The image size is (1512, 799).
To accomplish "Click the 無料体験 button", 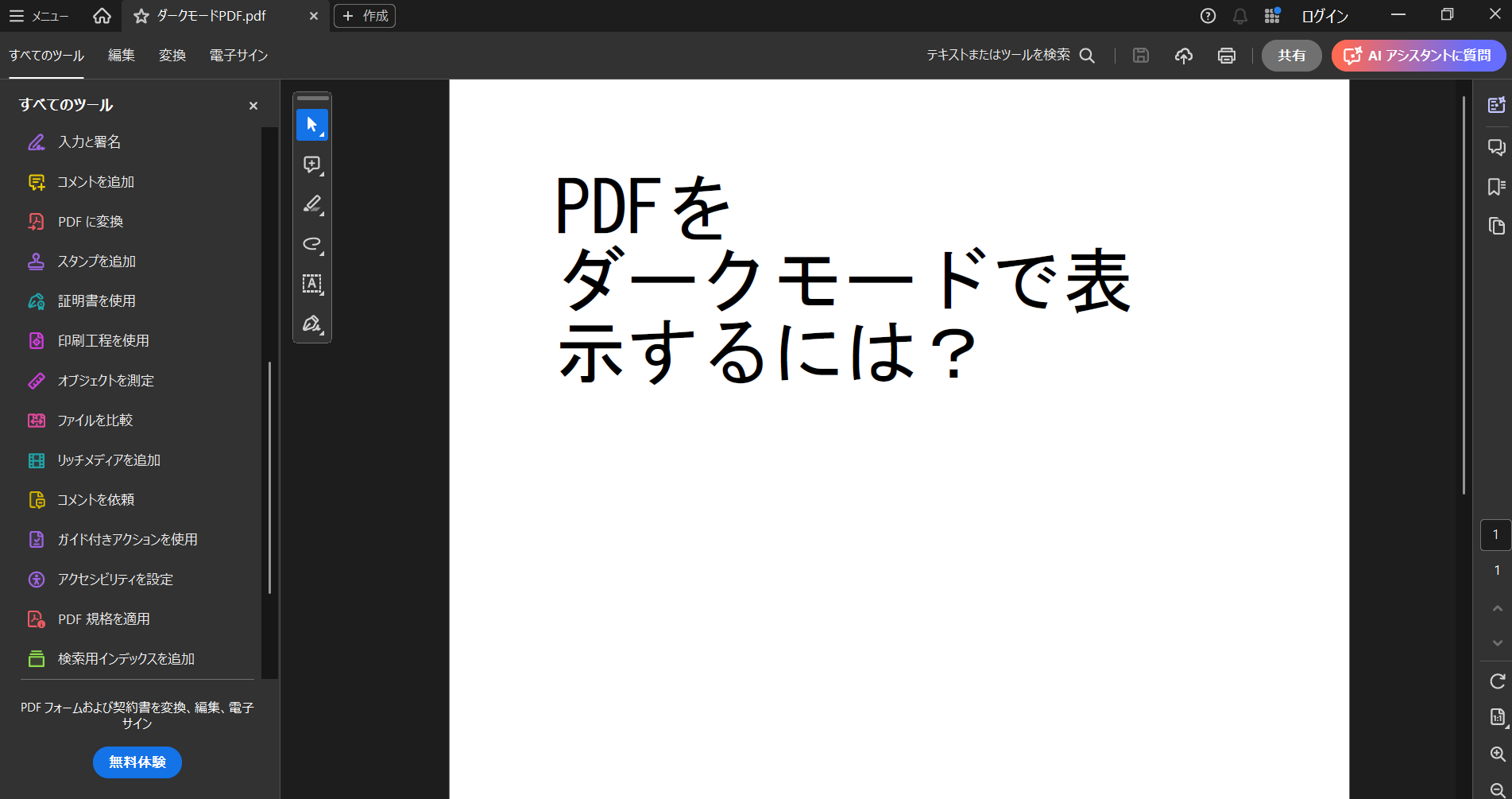I will (x=137, y=762).
